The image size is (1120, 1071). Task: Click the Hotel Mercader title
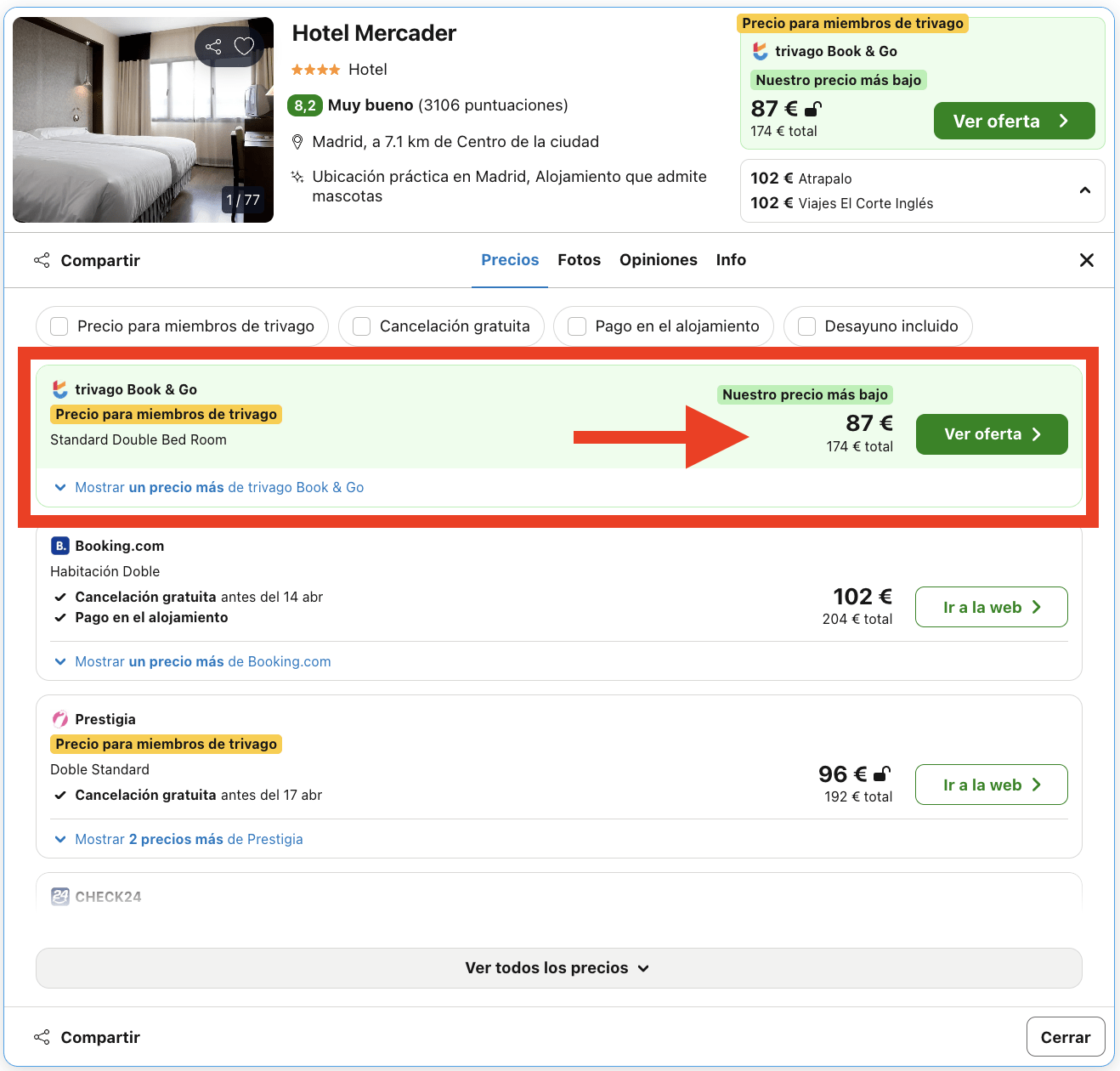(x=374, y=33)
